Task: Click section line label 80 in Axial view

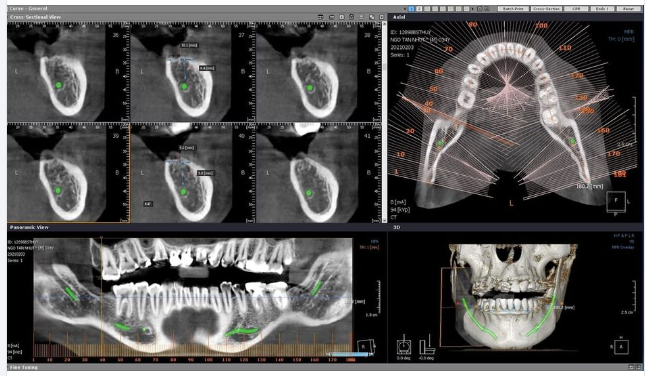Action: [473, 25]
